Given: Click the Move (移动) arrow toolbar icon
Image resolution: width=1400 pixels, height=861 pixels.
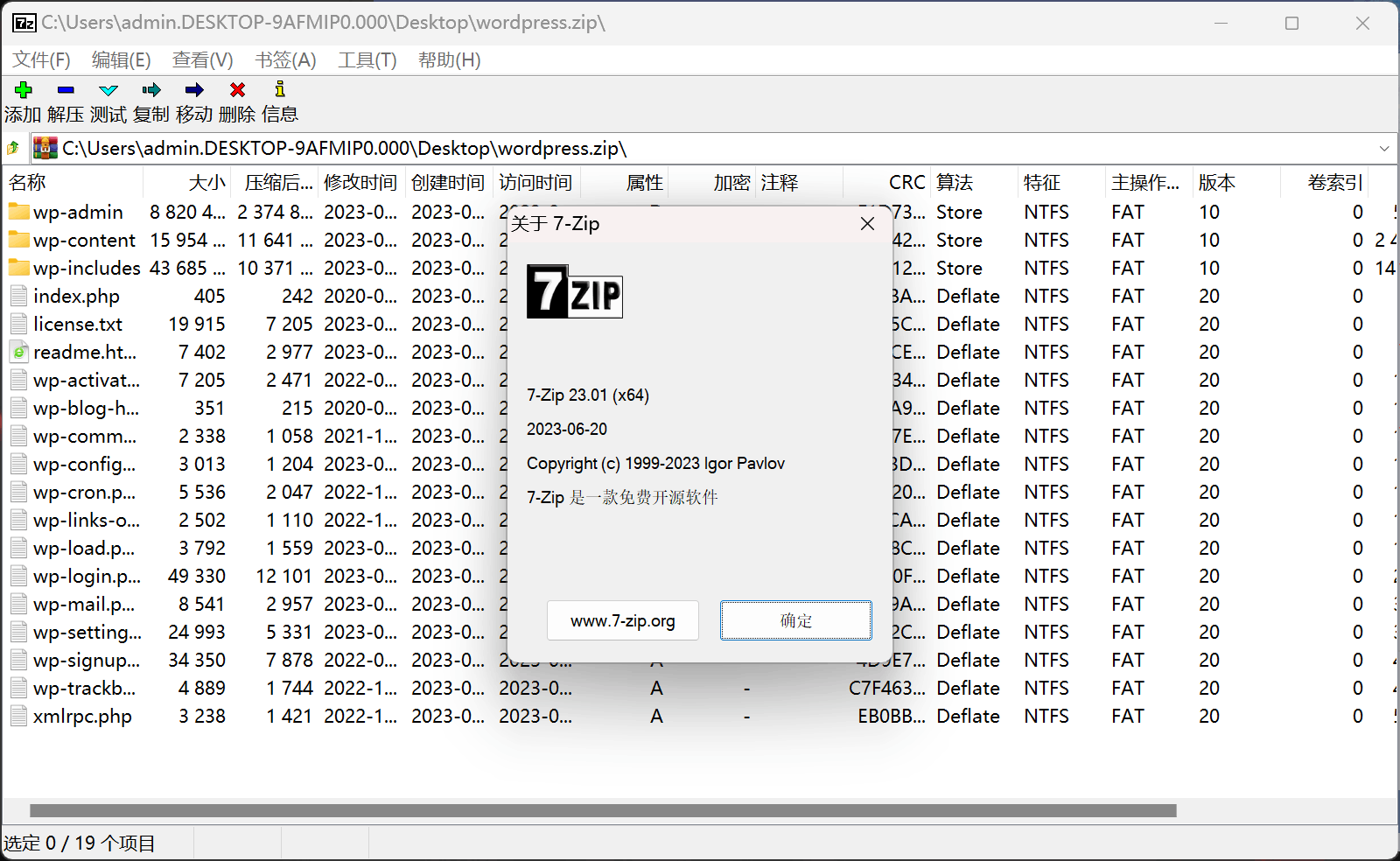Looking at the screenshot, I should [194, 89].
